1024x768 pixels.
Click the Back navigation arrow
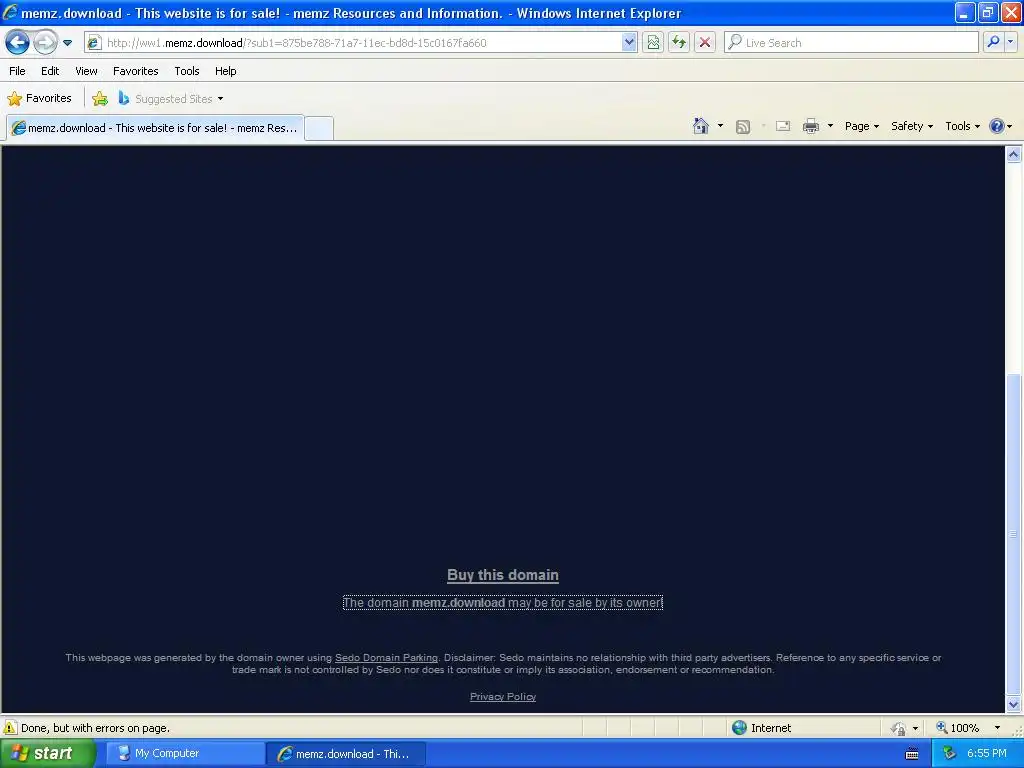17,43
